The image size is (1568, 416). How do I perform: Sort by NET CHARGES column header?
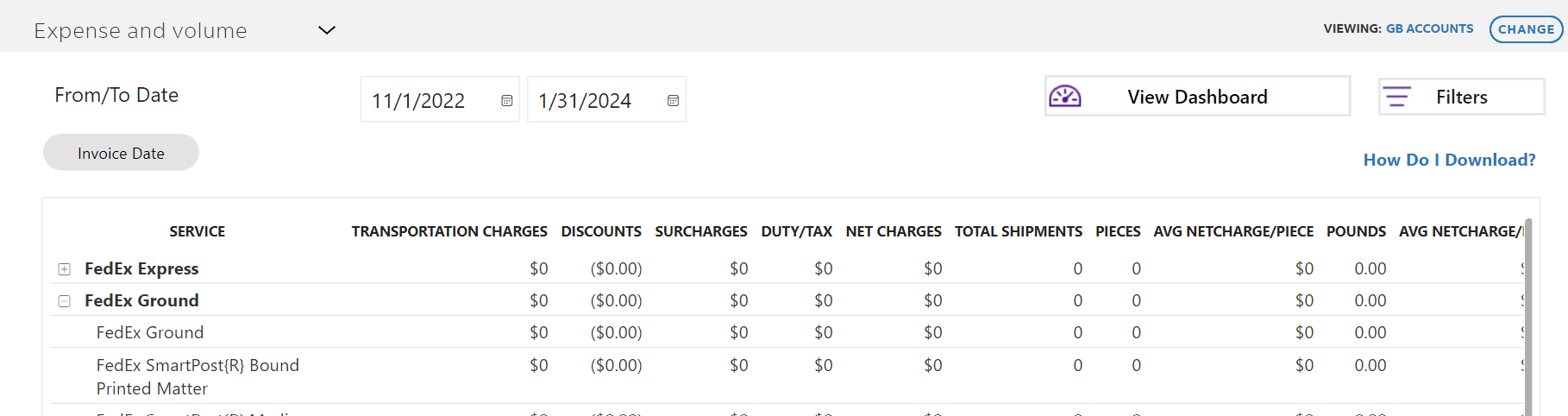(894, 231)
